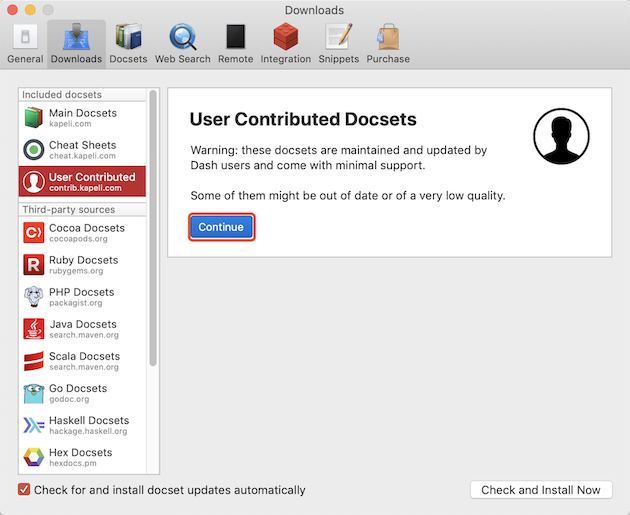The width and height of the screenshot is (630, 515).
Task: Minimize the Downloads window
Action: click(30, 10)
